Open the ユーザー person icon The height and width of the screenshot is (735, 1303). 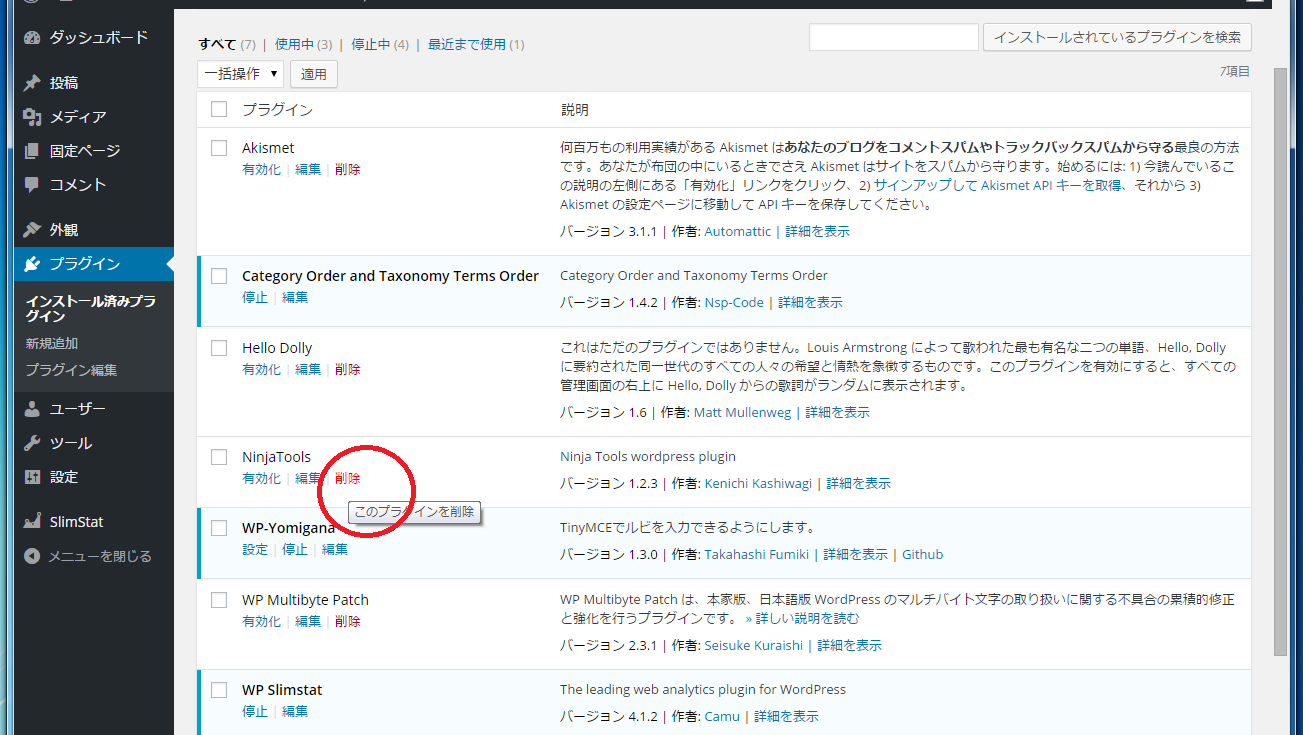tap(32, 409)
